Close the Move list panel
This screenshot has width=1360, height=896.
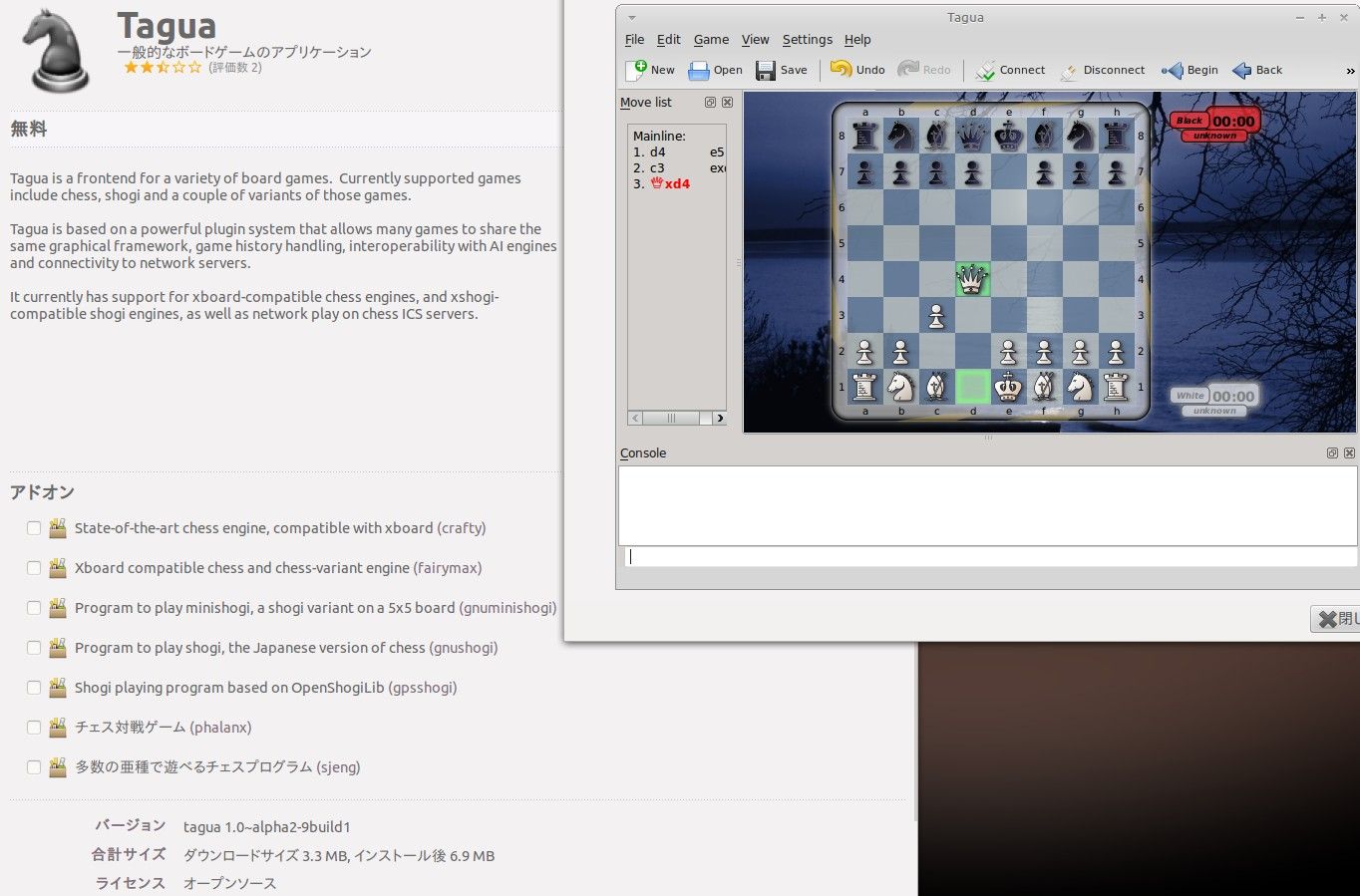click(x=727, y=102)
